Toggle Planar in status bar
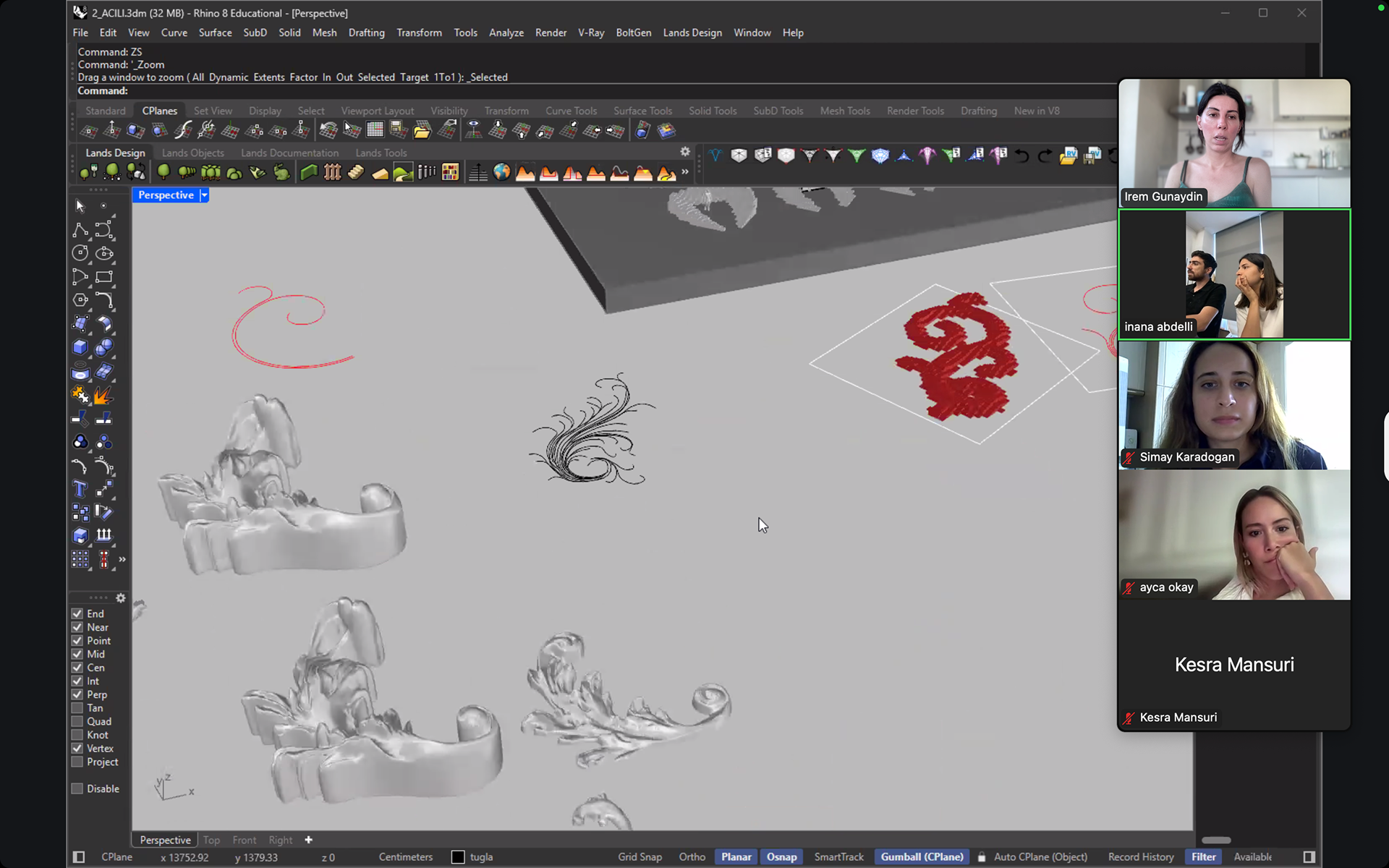The image size is (1389, 868). pos(736,857)
